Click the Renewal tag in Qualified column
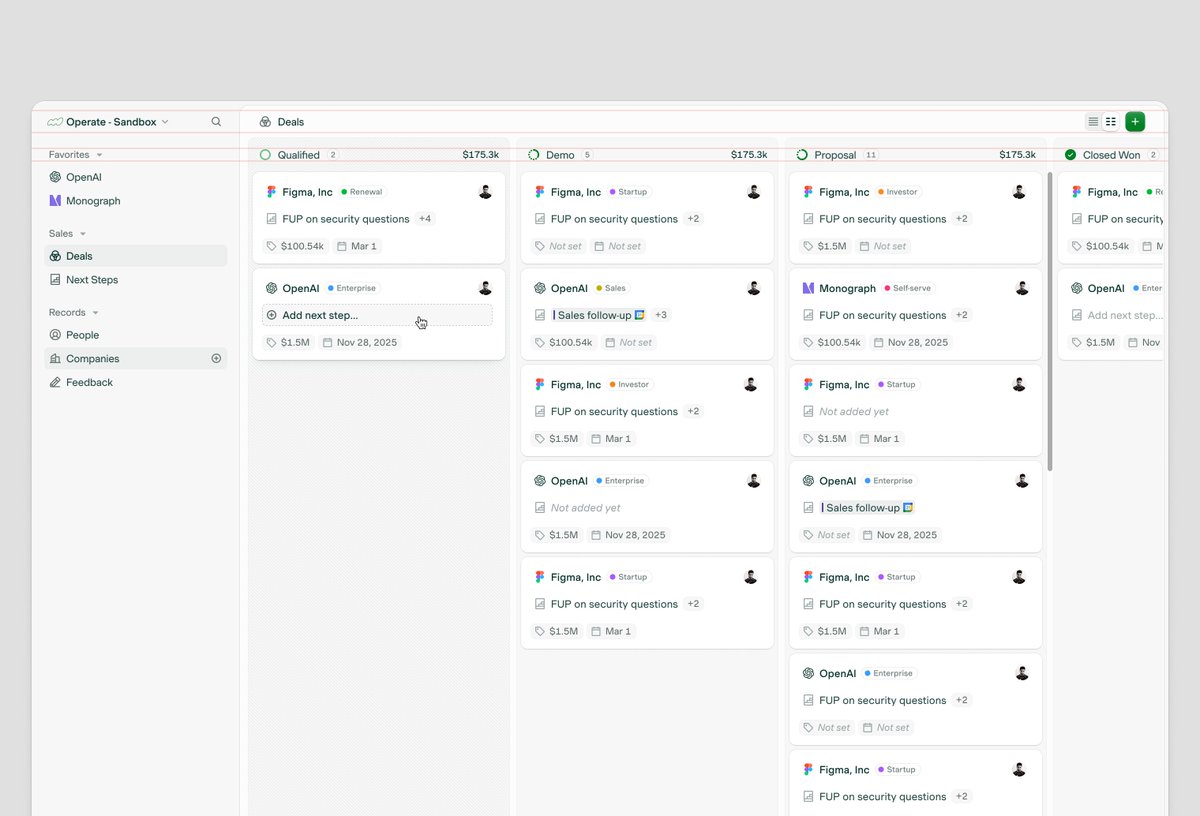Screen dimensions: 1200x816 point(362,192)
